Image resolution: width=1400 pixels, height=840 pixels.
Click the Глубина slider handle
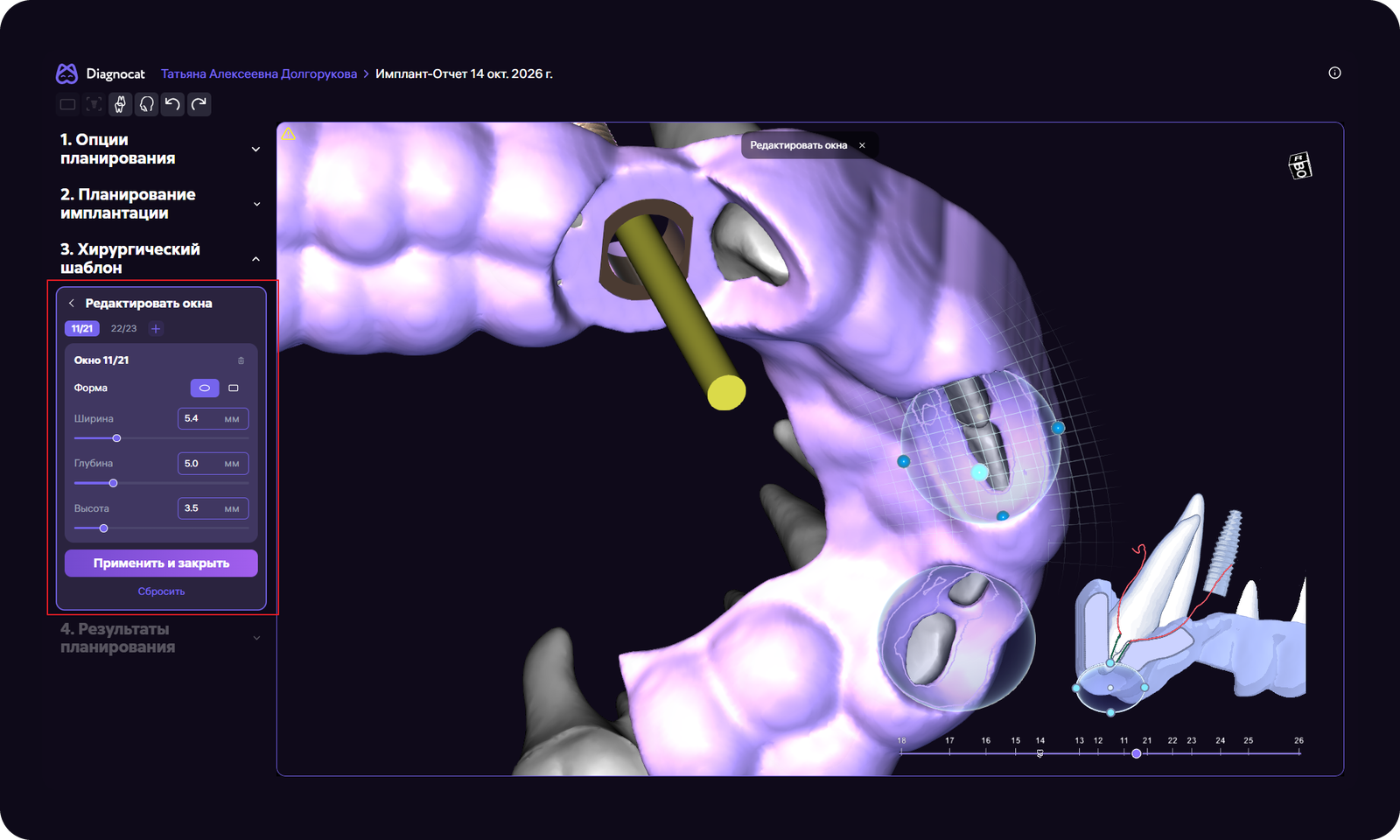coord(113,483)
